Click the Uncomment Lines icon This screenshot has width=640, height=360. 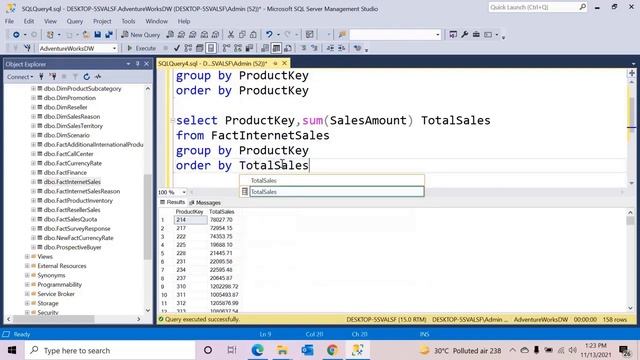[x=314, y=48]
